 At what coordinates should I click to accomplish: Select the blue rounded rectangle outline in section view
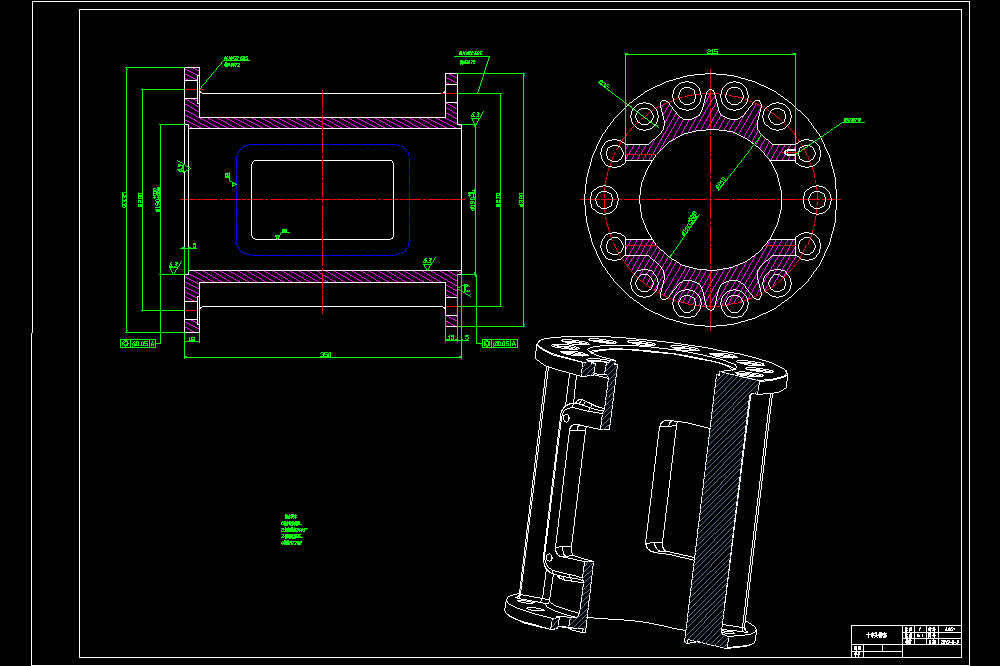[x=323, y=200]
